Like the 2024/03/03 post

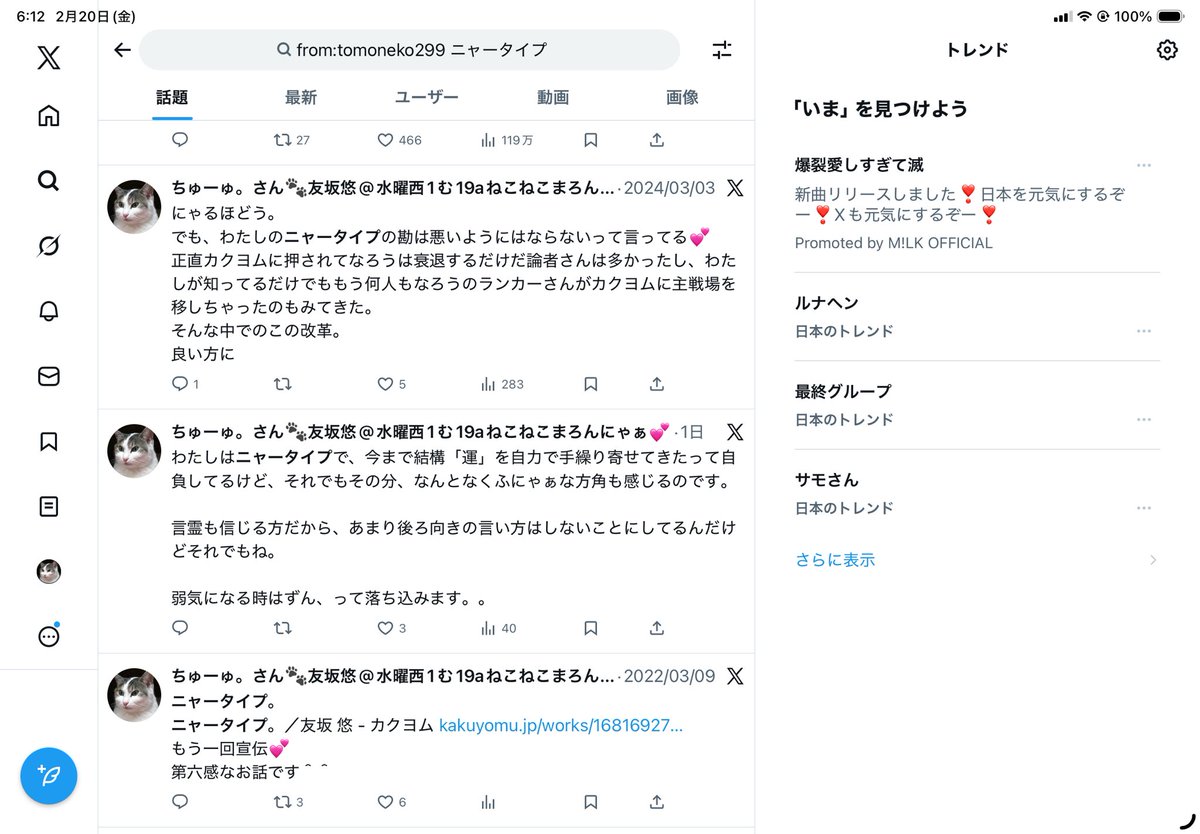tap(391, 384)
